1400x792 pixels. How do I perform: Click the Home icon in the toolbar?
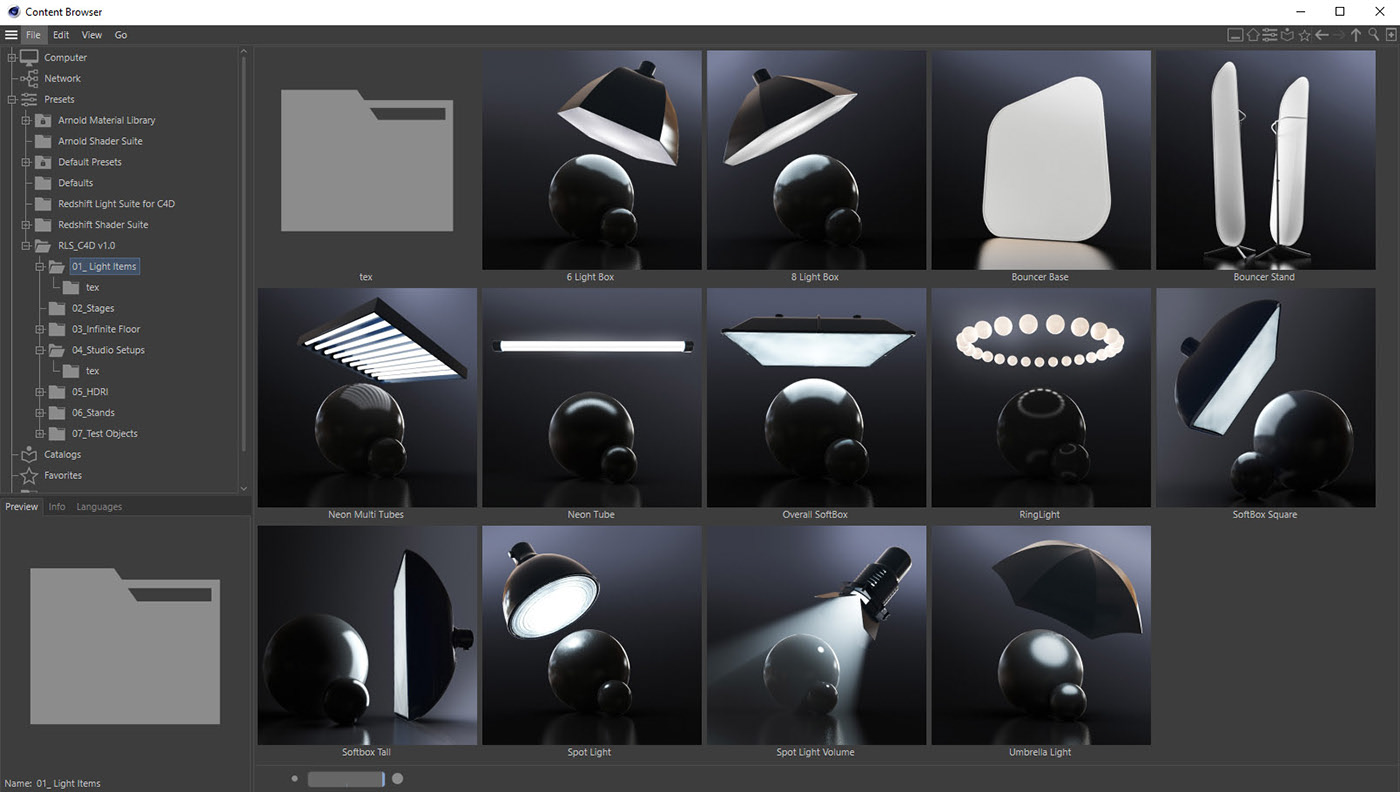[x=1253, y=35]
